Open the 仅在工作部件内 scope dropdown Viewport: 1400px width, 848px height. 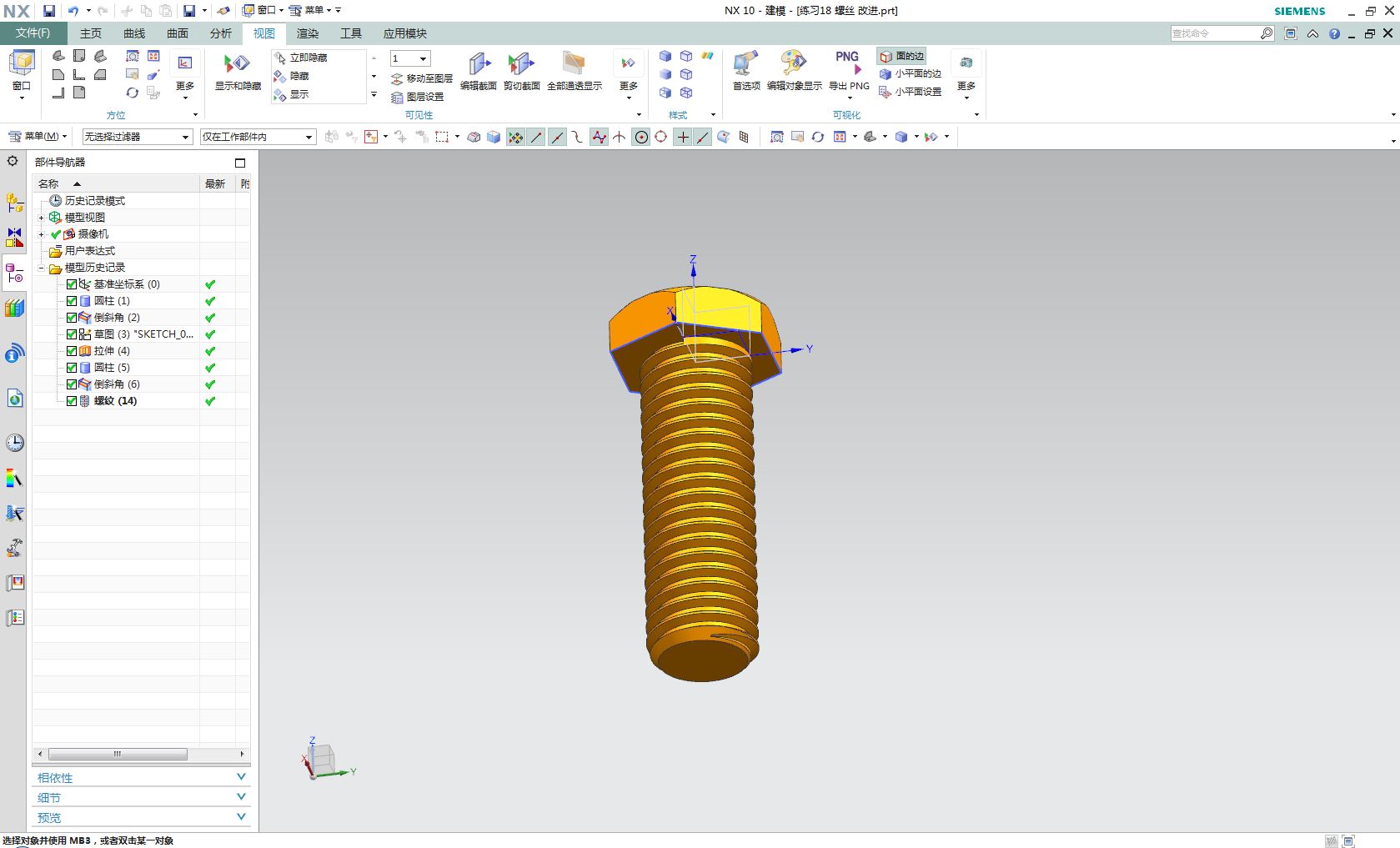point(258,137)
